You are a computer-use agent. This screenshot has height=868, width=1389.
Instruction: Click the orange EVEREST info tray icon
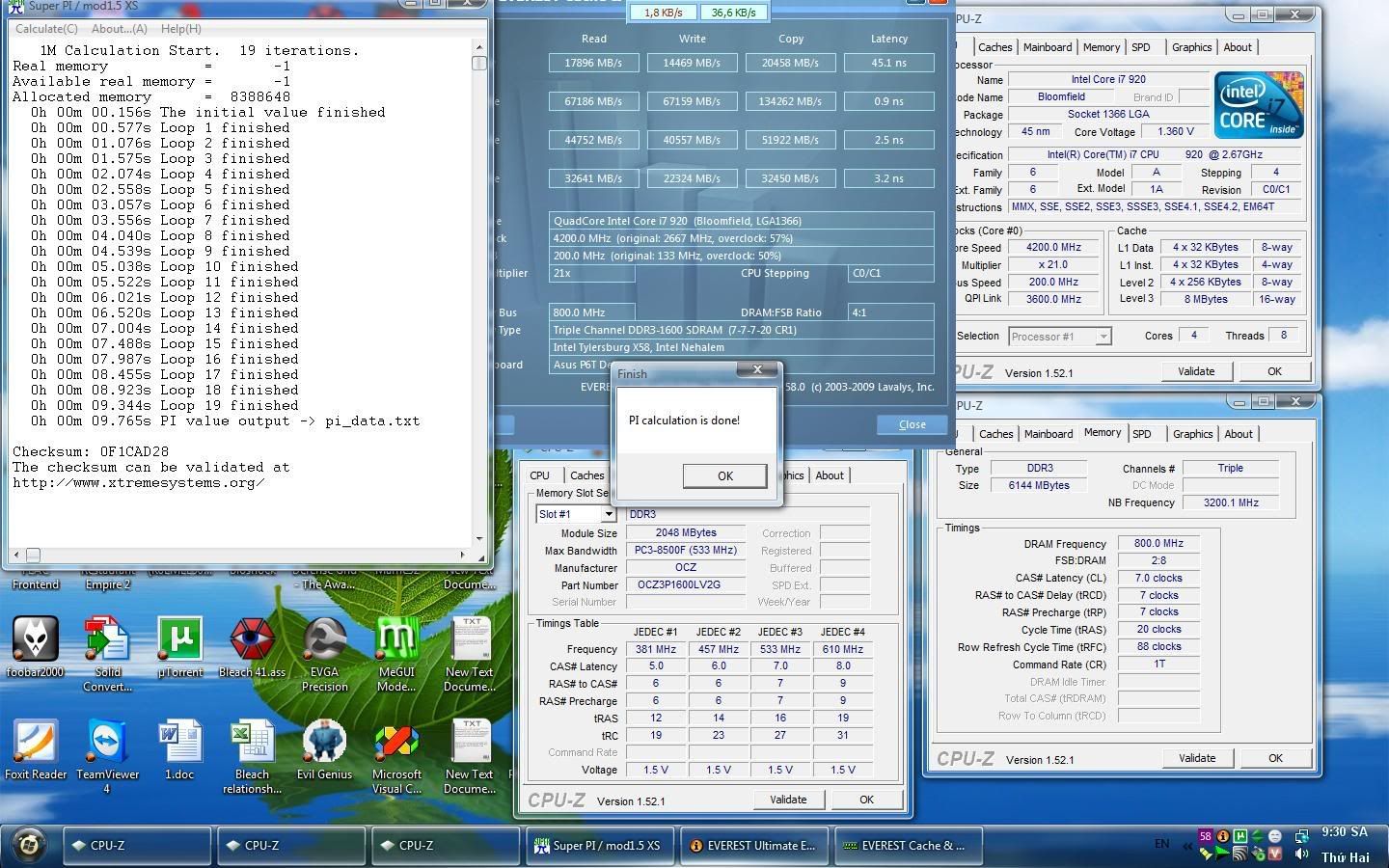(1223, 836)
